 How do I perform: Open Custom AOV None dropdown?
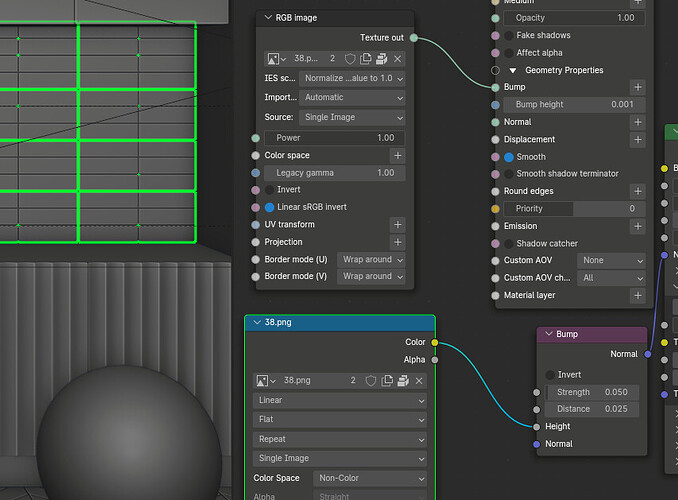tap(611, 260)
